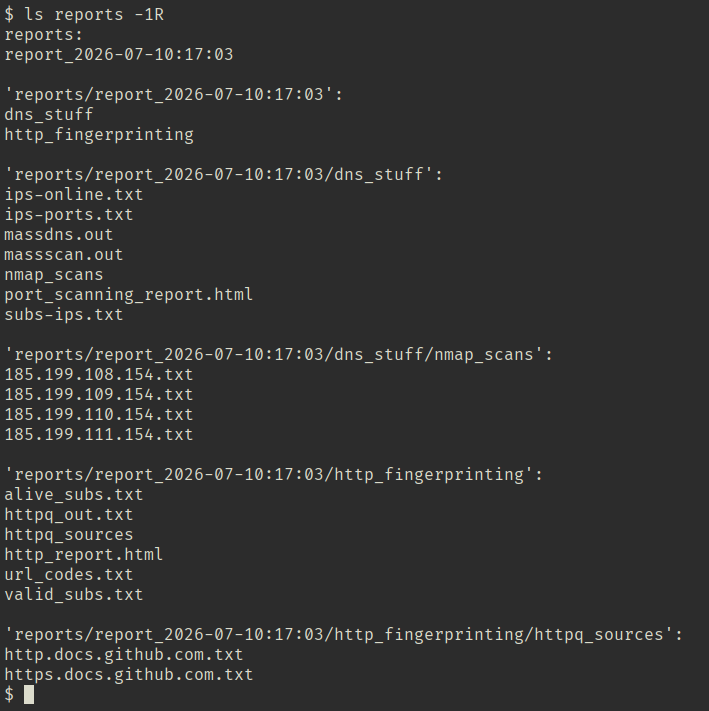Click https.docs.github.com.txt filename

coord(129,675)
